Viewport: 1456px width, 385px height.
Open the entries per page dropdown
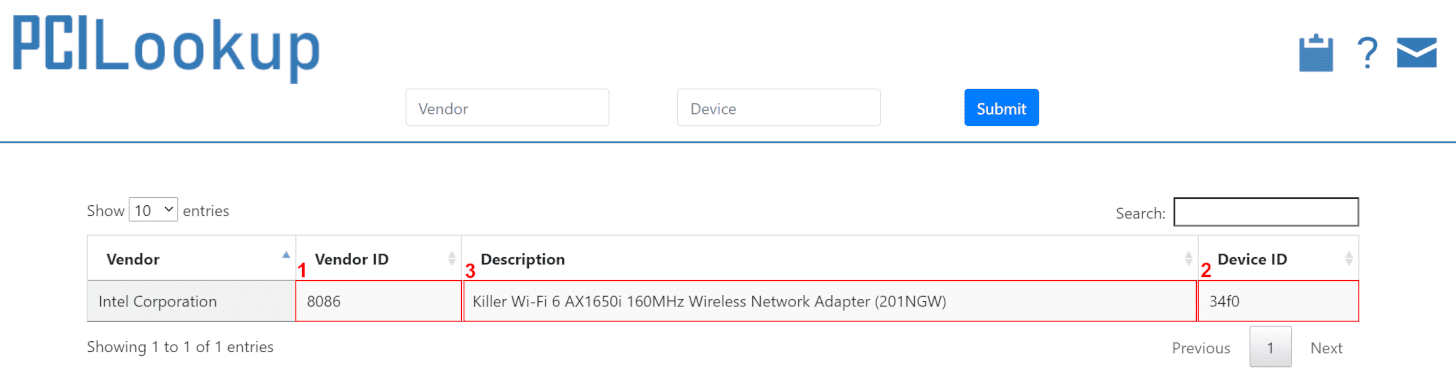[x=153, y=210]
